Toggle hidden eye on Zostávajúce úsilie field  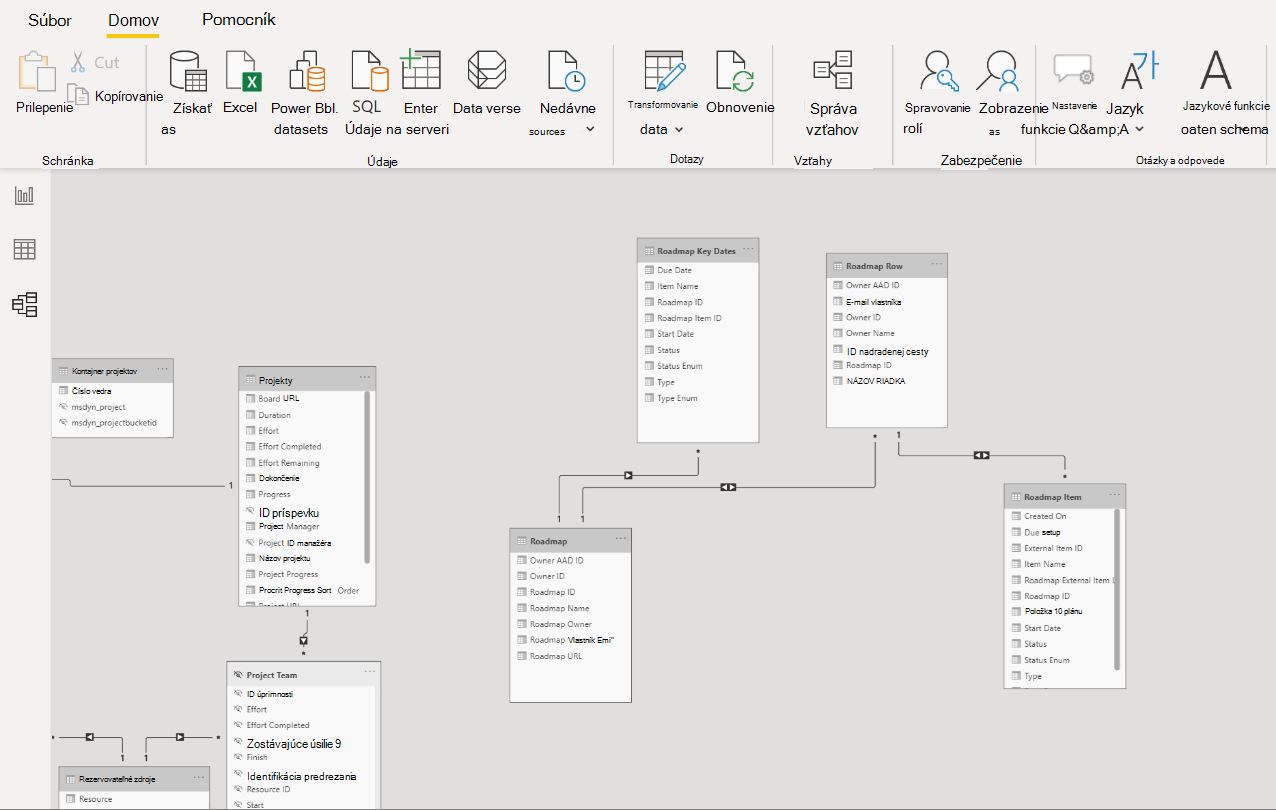[x=238, y=743]
